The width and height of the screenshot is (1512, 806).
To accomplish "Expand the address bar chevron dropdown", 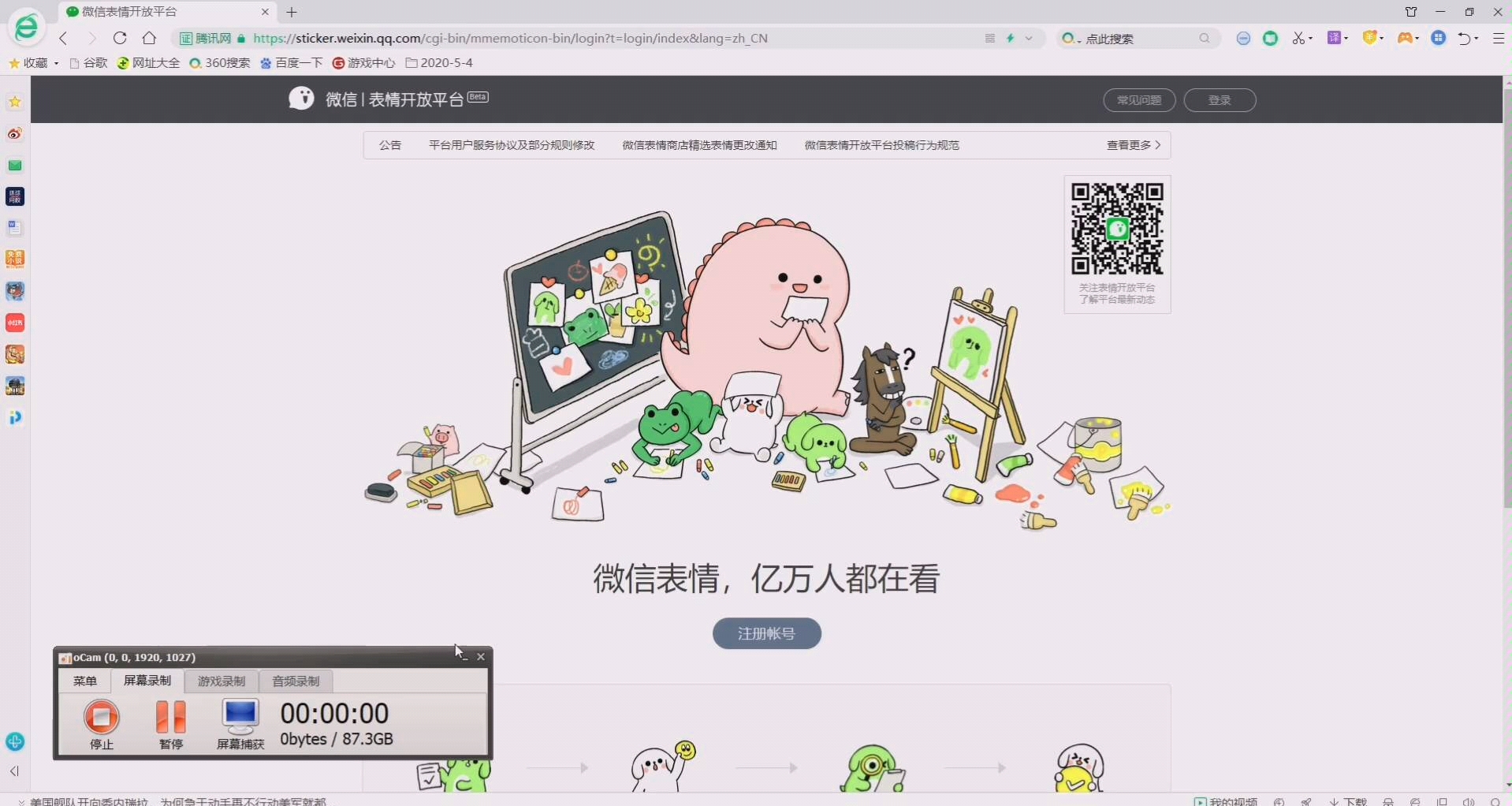I will (x=1029, y=38).
